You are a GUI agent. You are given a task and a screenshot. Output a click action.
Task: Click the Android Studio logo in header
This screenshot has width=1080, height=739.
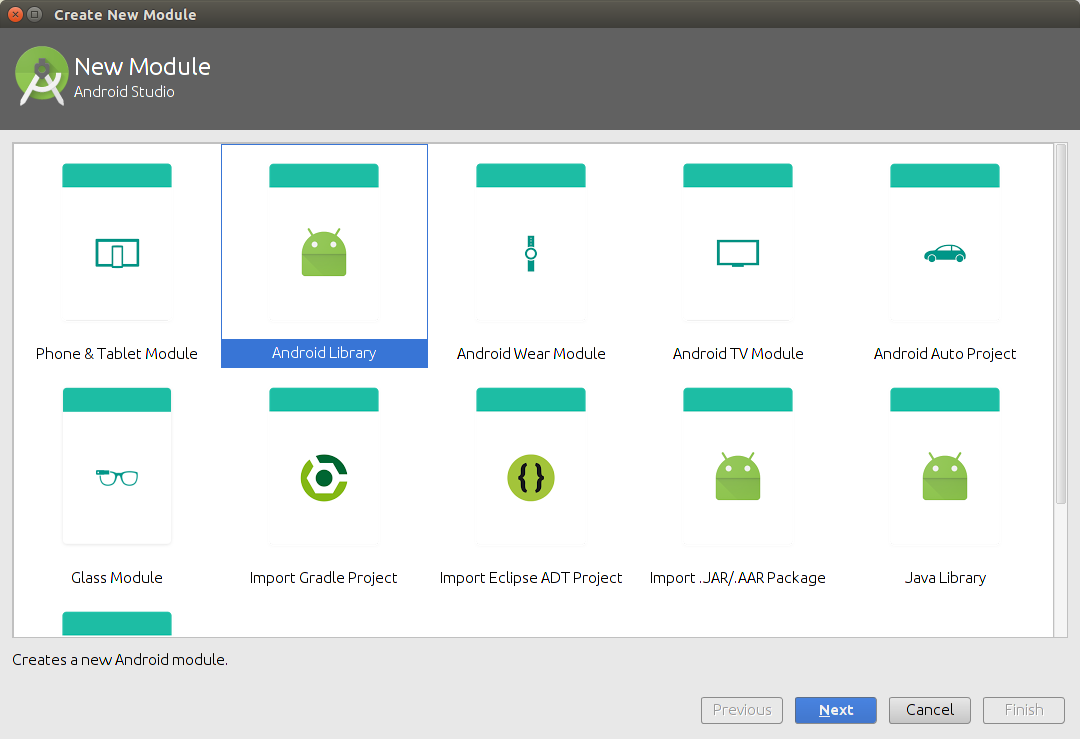click(x=41, y=76)
